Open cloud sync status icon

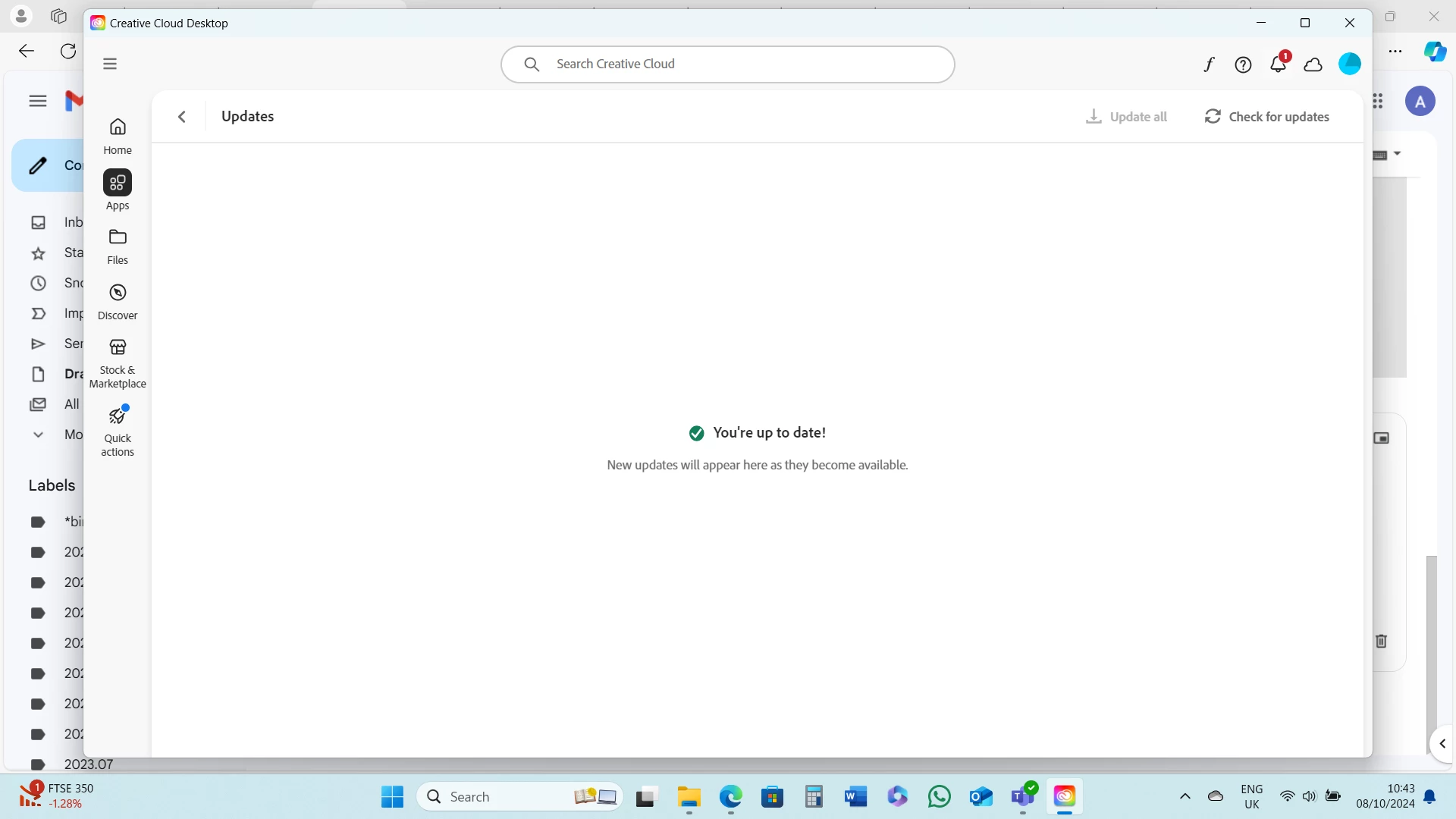(x=1313, y=64)
